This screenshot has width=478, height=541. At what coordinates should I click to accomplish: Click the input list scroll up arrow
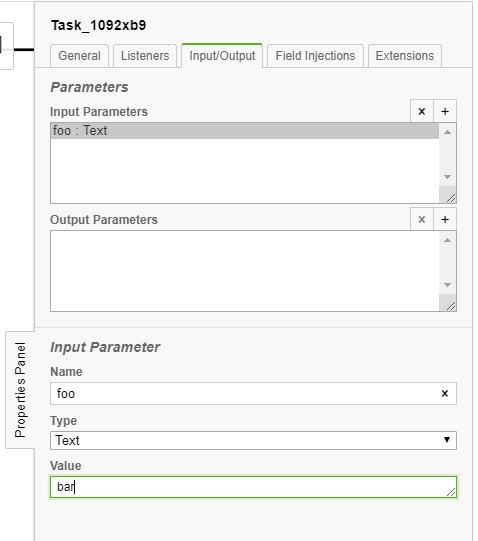click(x=447, y=132)
